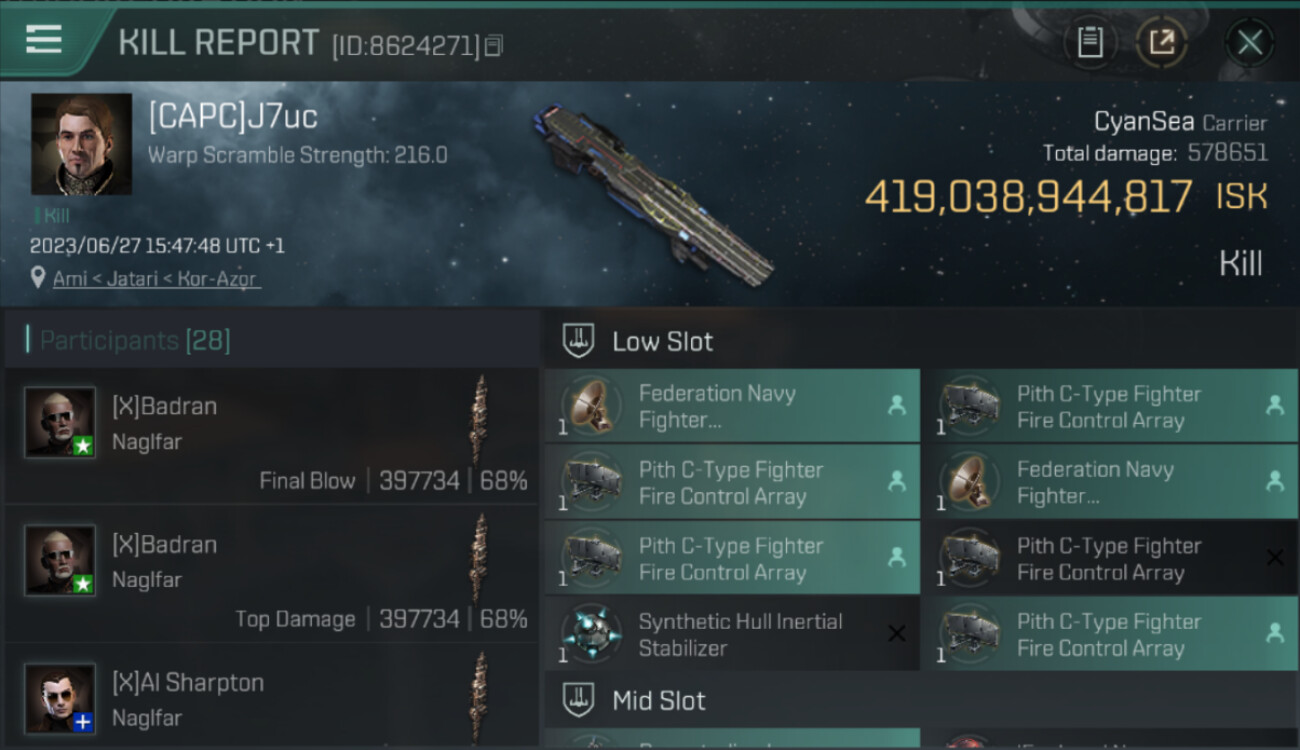Screen dimensions: 1300x750
Task: Click the Synthetic Hull Inertial Stabilizer icon
Action: [590, 634]
